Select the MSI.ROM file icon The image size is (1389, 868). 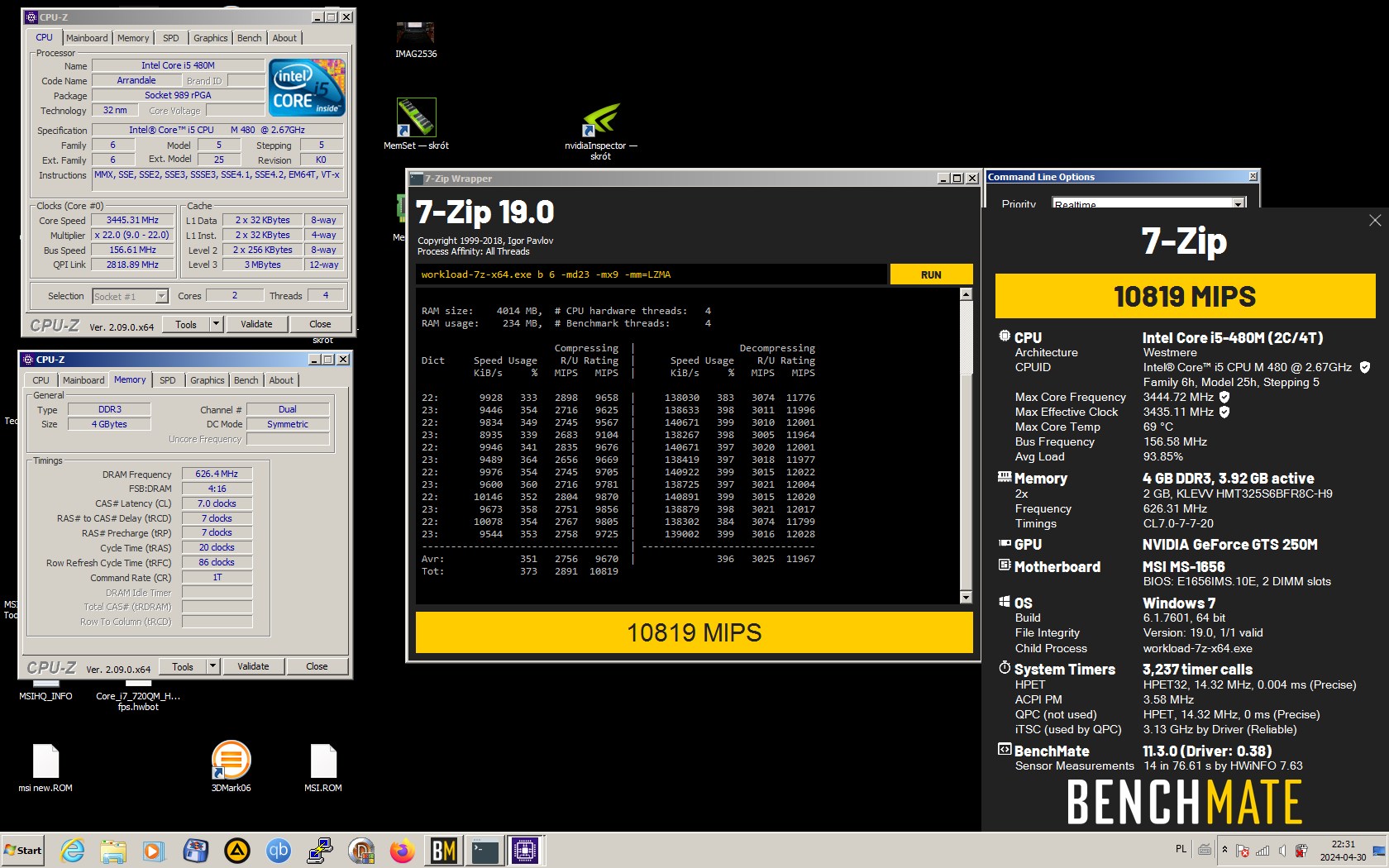[323, 768]
